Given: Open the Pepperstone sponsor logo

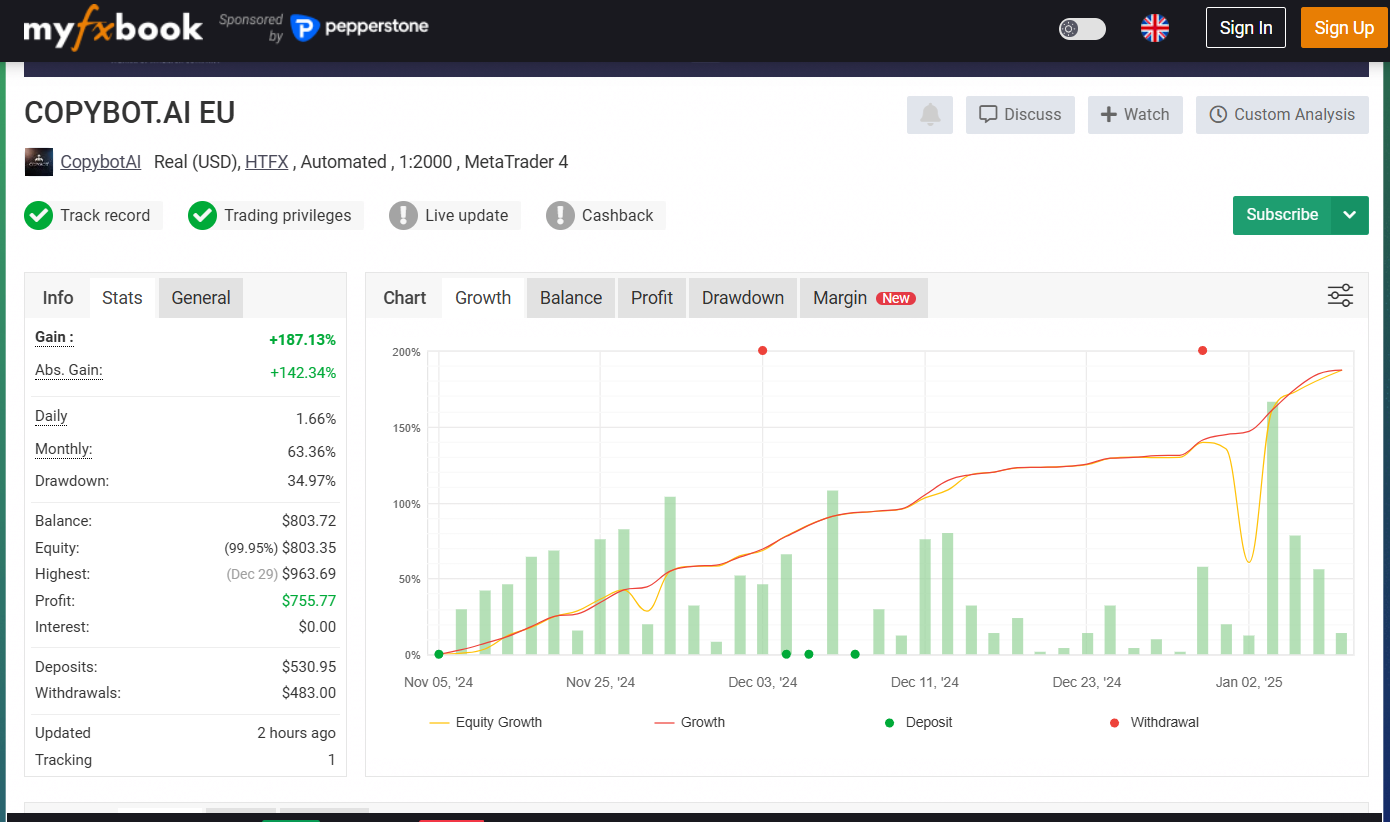Looking at the screenshot, I should pos(359,27).
